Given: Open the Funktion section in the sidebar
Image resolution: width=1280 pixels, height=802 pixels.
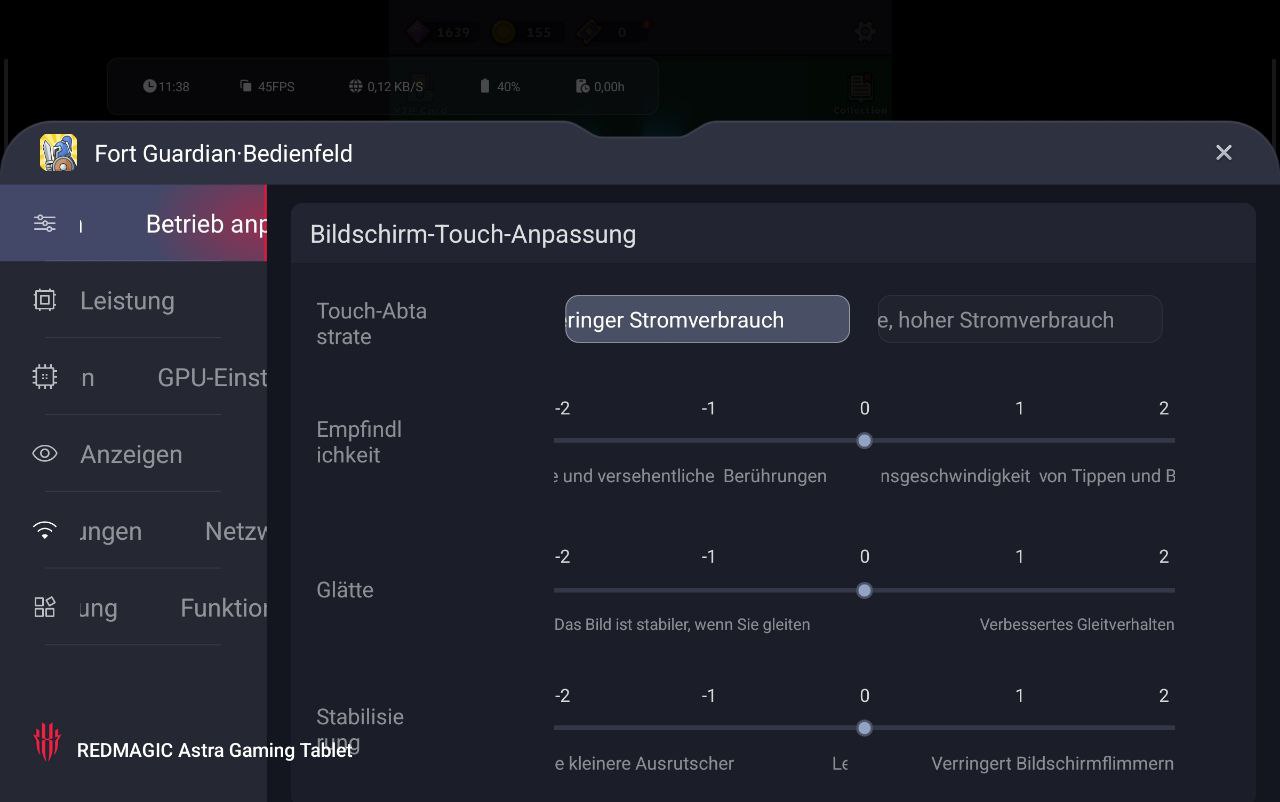Looking at the screenshot, I should [x=133, y=608].
